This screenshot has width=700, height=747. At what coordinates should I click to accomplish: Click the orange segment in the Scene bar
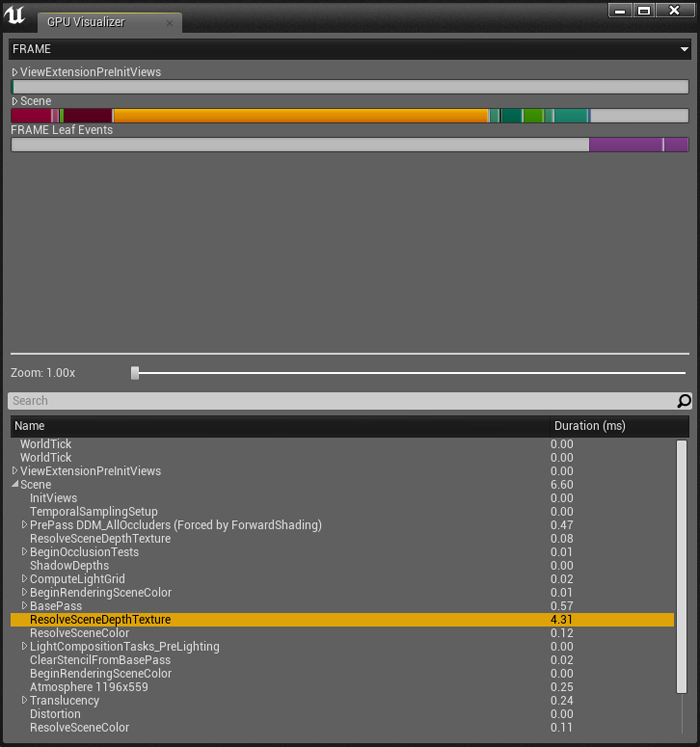point(301,116)
